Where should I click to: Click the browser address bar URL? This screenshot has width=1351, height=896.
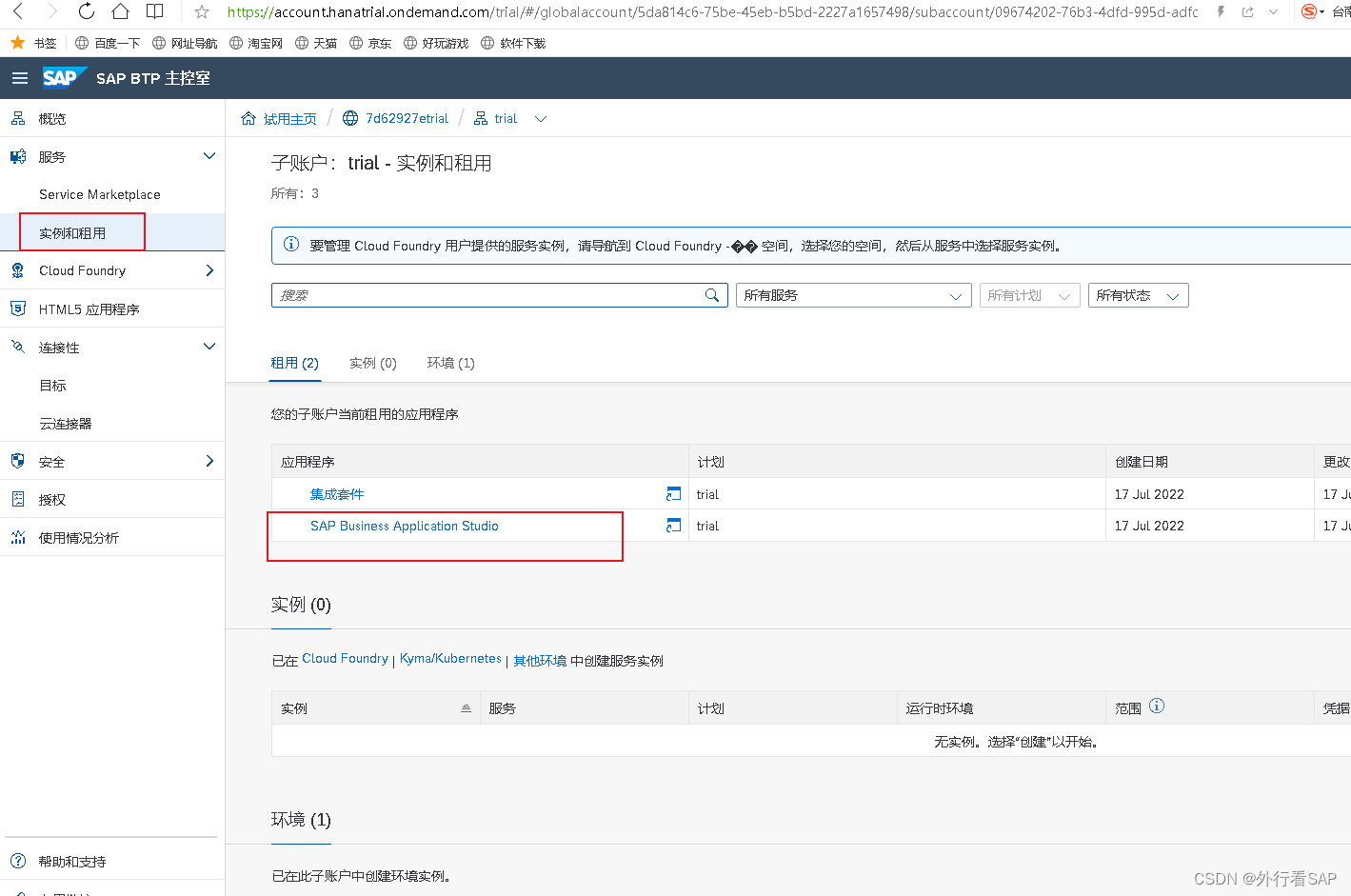coord(712,12)
